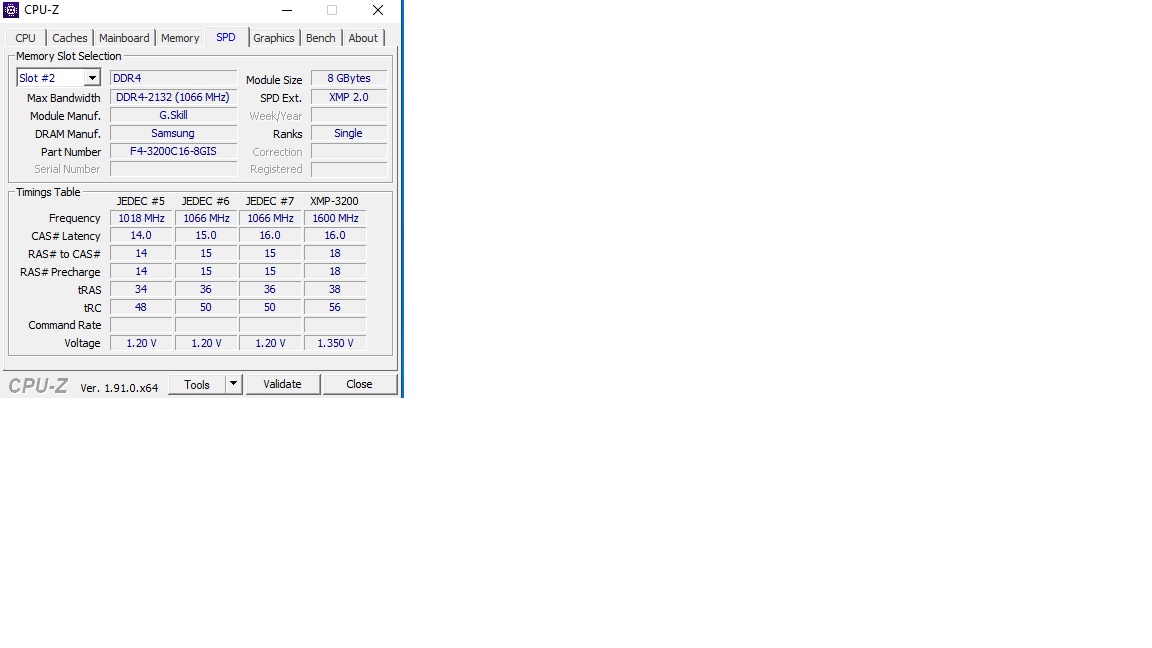Image resolution: width=1152 pixels, height=648 pixels.
Task: Click the 1018 MHz frequency cell
Action: tap(141, 218)
